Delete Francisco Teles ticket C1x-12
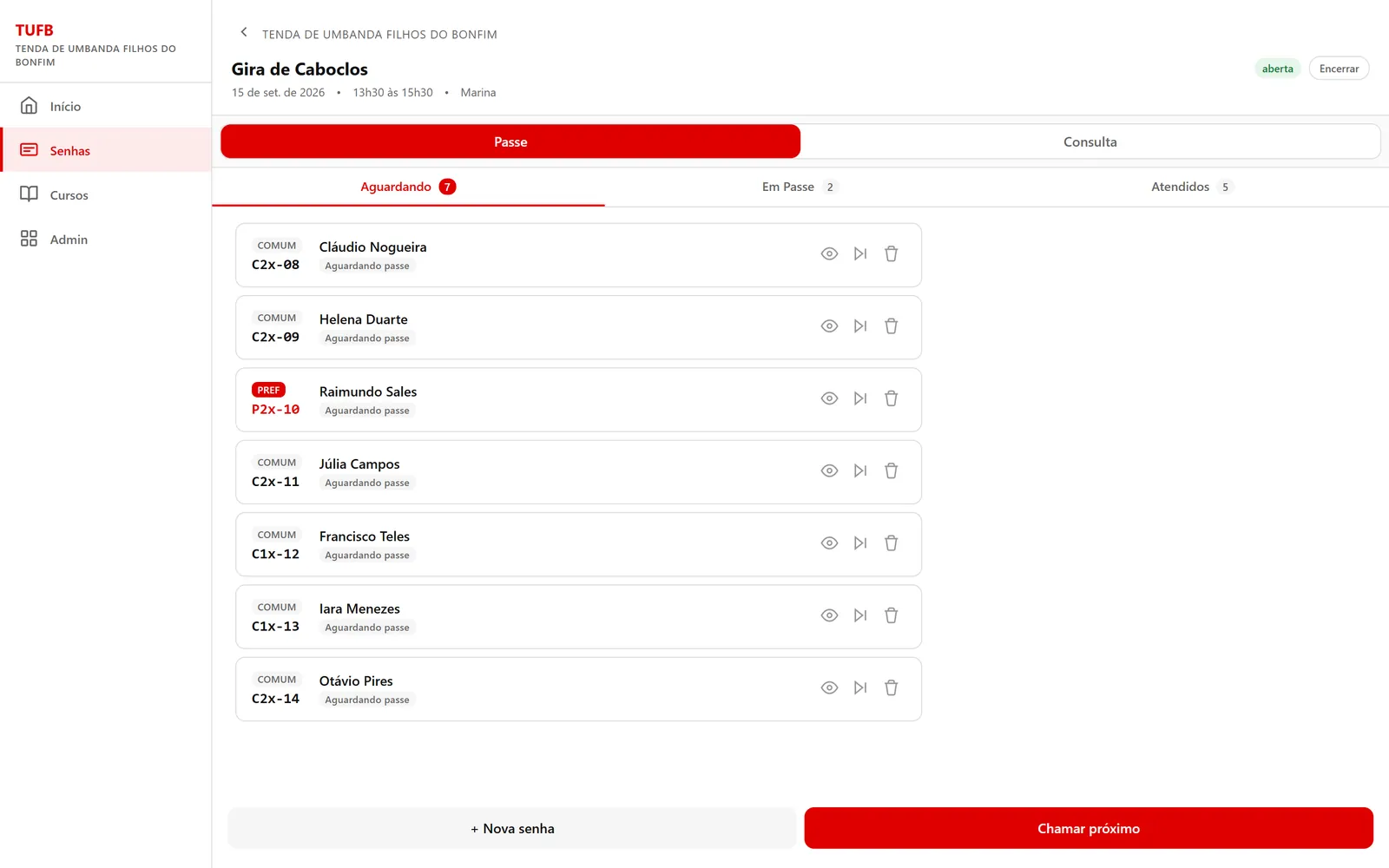Screen dimensions: 1389x868 [x=891, y=543]
